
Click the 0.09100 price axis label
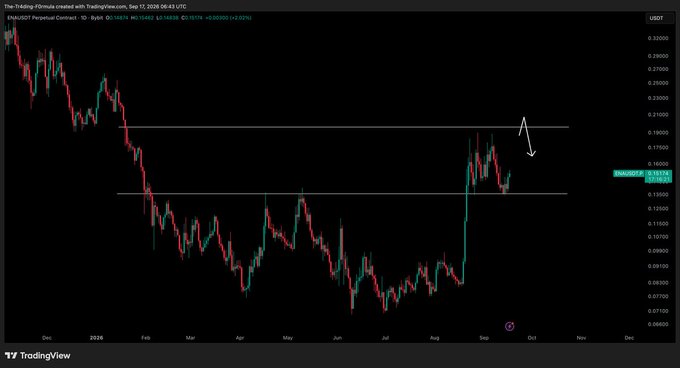pyautogui.click(x=658, y=266)
